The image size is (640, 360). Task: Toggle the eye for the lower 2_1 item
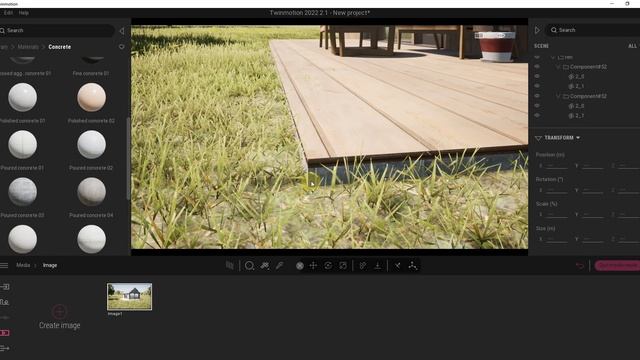click(537, 116)
